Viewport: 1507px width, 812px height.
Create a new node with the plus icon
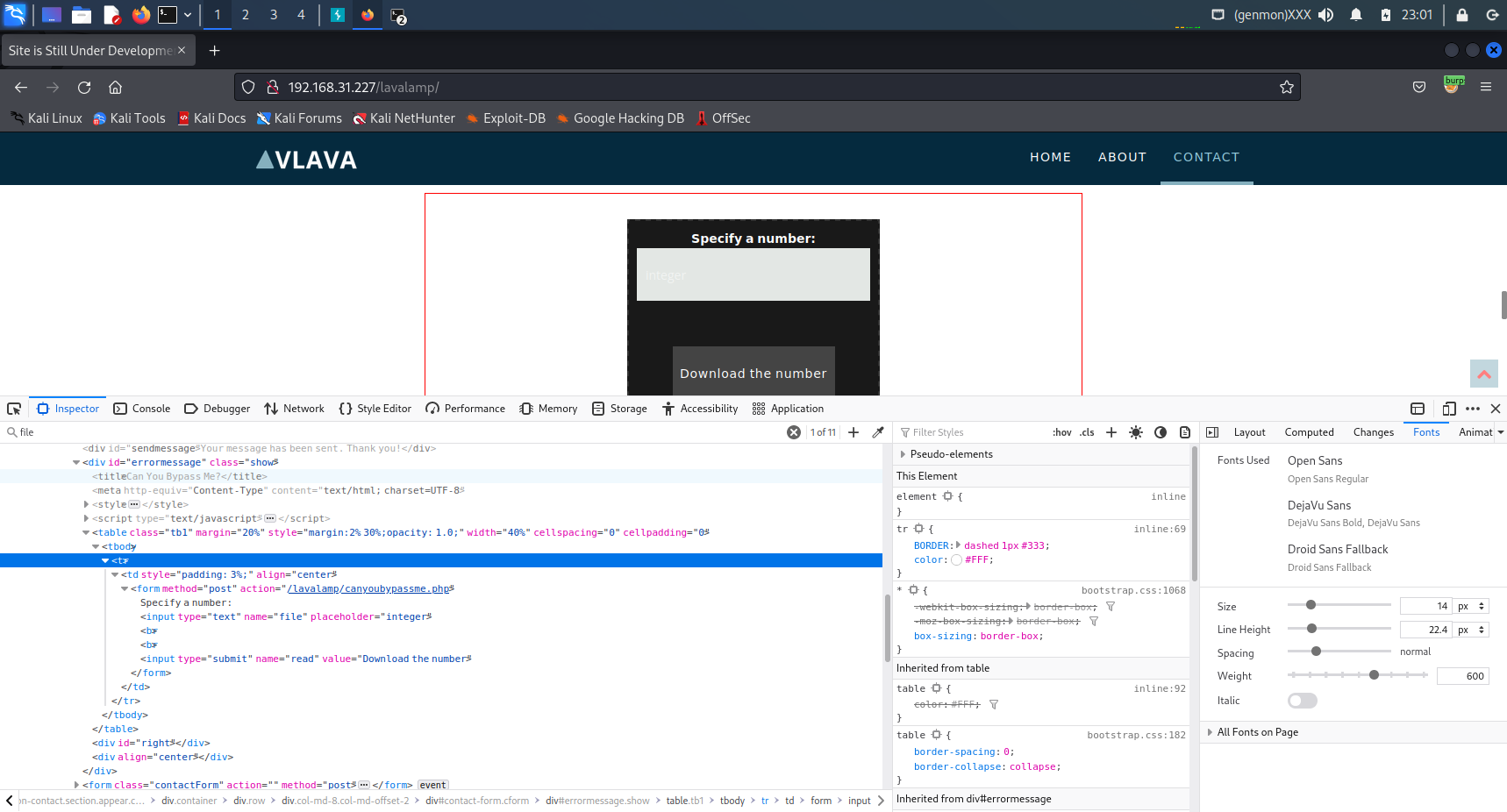tap(853, 432)
